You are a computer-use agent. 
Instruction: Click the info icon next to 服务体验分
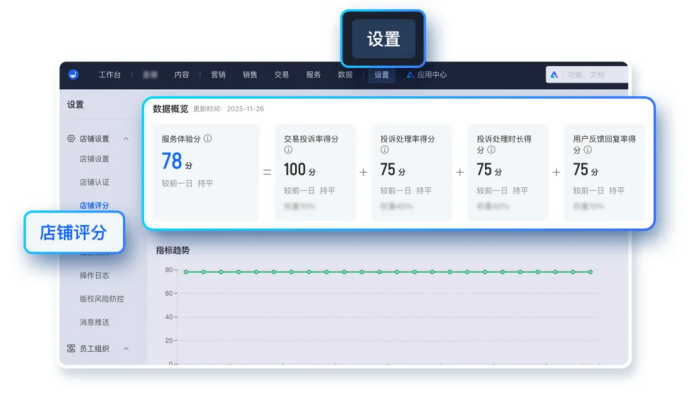tap(207, 138)
